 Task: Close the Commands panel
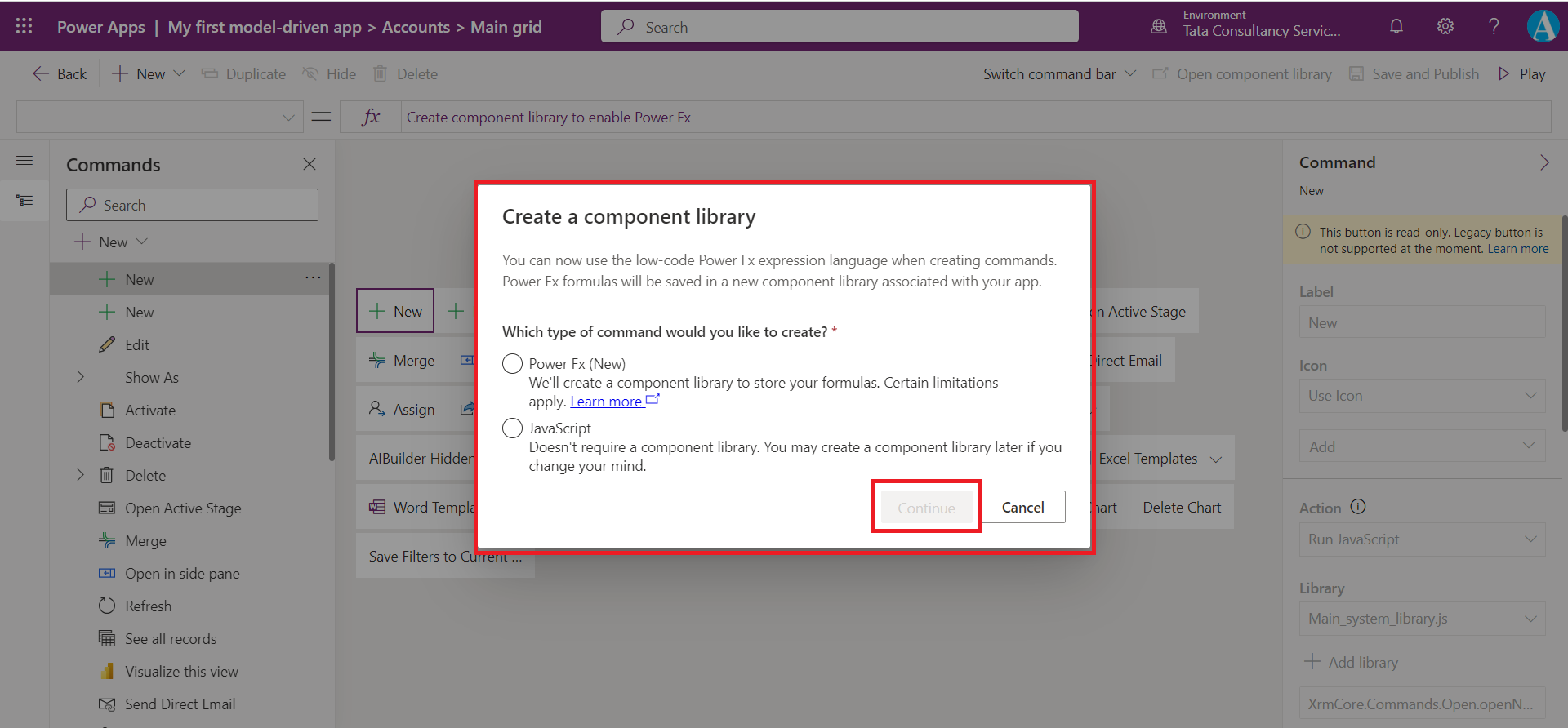310,165
